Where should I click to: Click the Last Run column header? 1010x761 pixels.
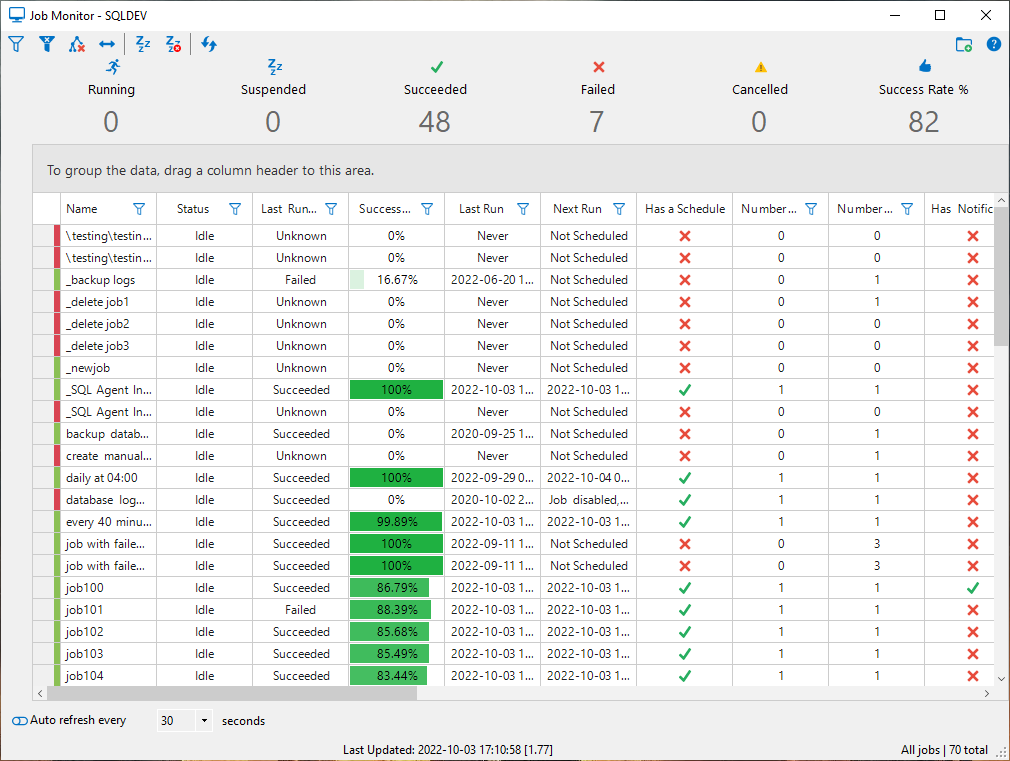(481, 209)
